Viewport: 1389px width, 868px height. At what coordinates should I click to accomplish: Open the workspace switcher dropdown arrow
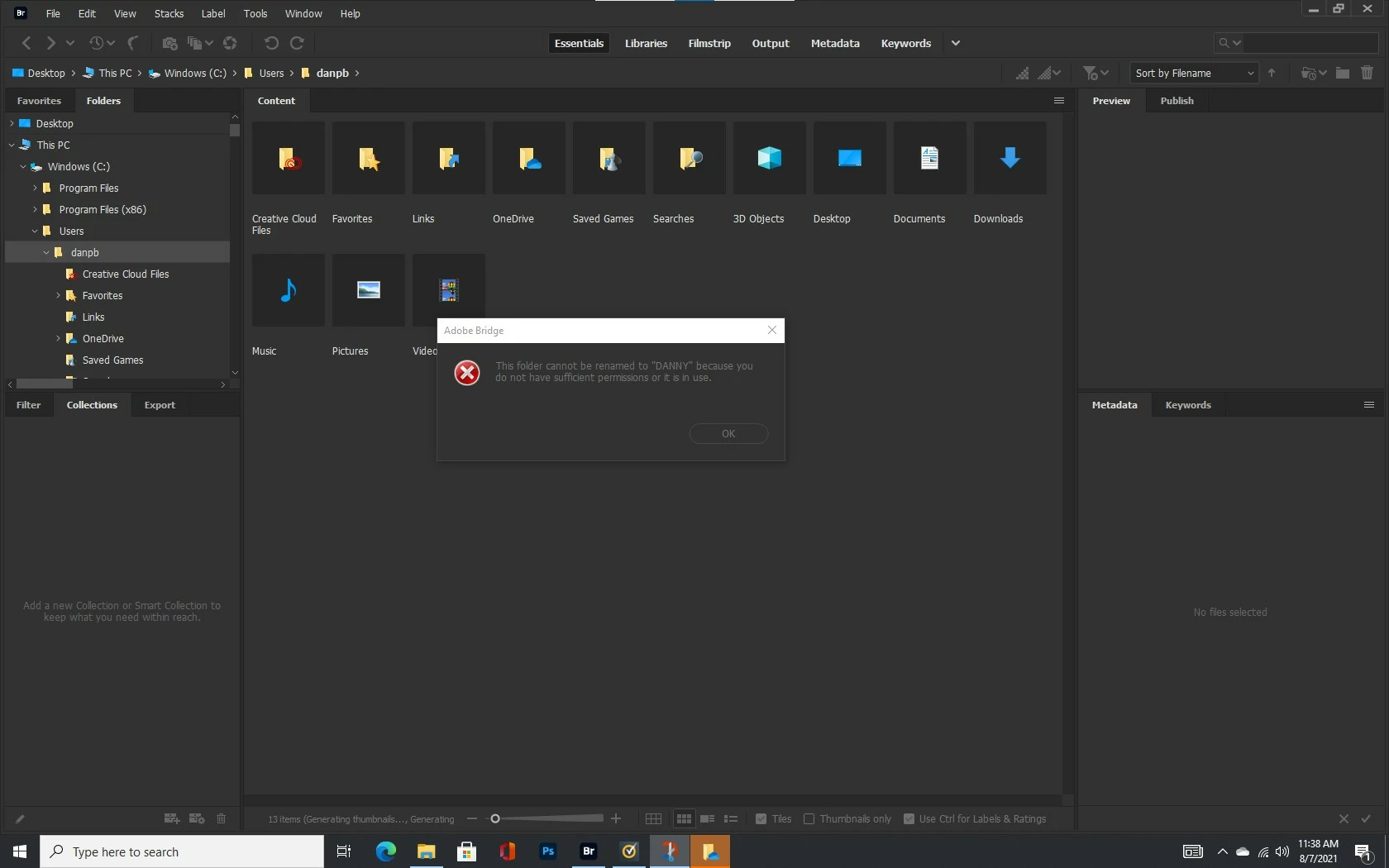(956, 43)
